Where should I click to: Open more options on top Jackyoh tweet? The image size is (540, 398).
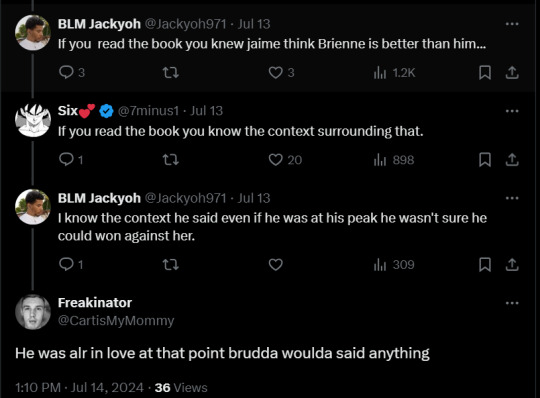[512, 24]
